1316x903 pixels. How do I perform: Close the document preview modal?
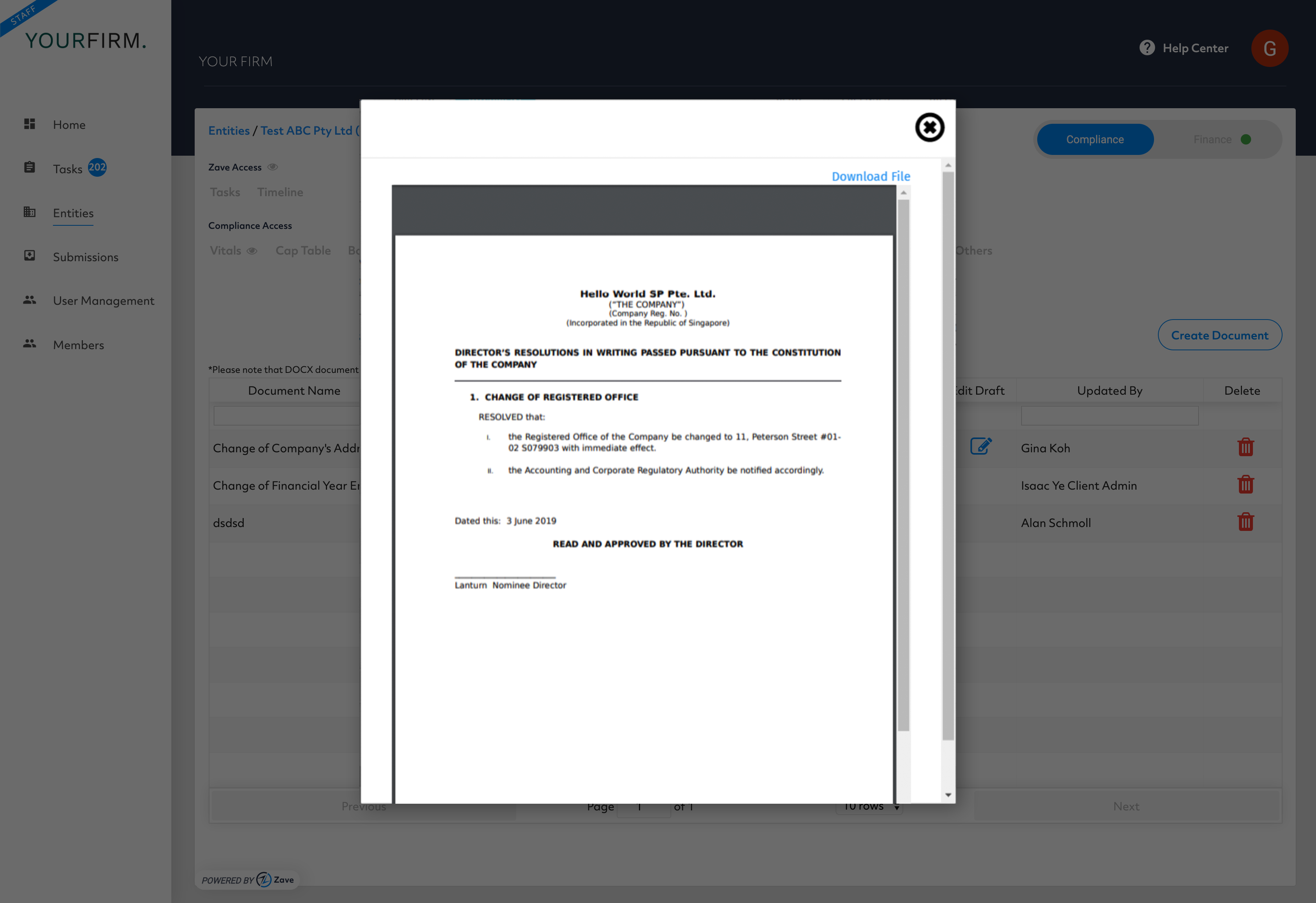929,127
